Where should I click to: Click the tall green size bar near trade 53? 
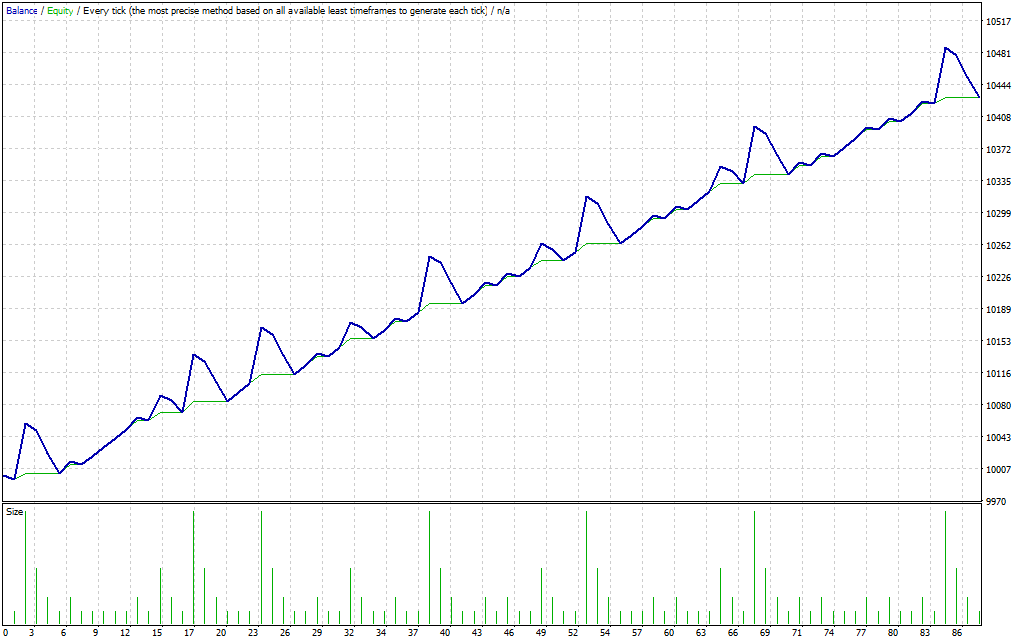[586, 560]
